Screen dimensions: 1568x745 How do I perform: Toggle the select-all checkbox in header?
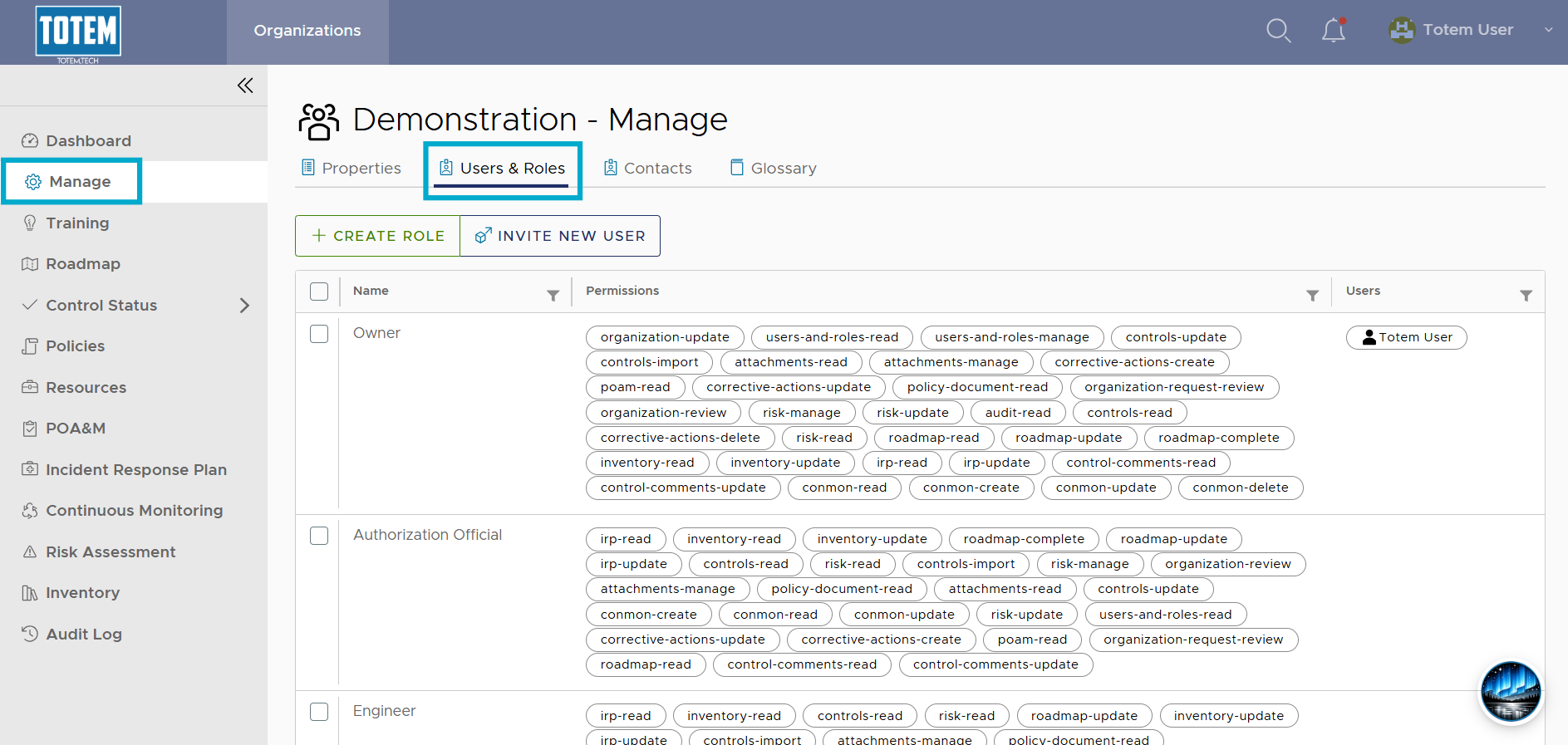(x=319, y=292)
